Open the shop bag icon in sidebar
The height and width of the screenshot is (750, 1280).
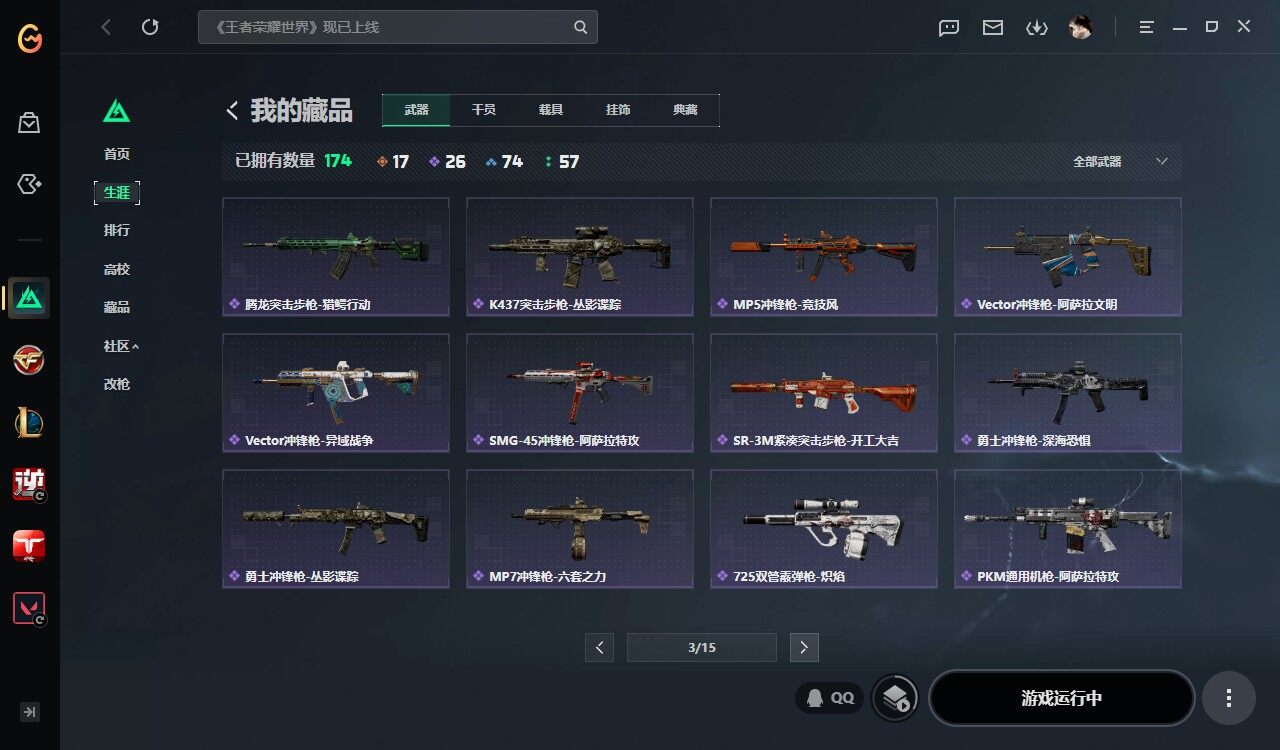pos(29,123)
